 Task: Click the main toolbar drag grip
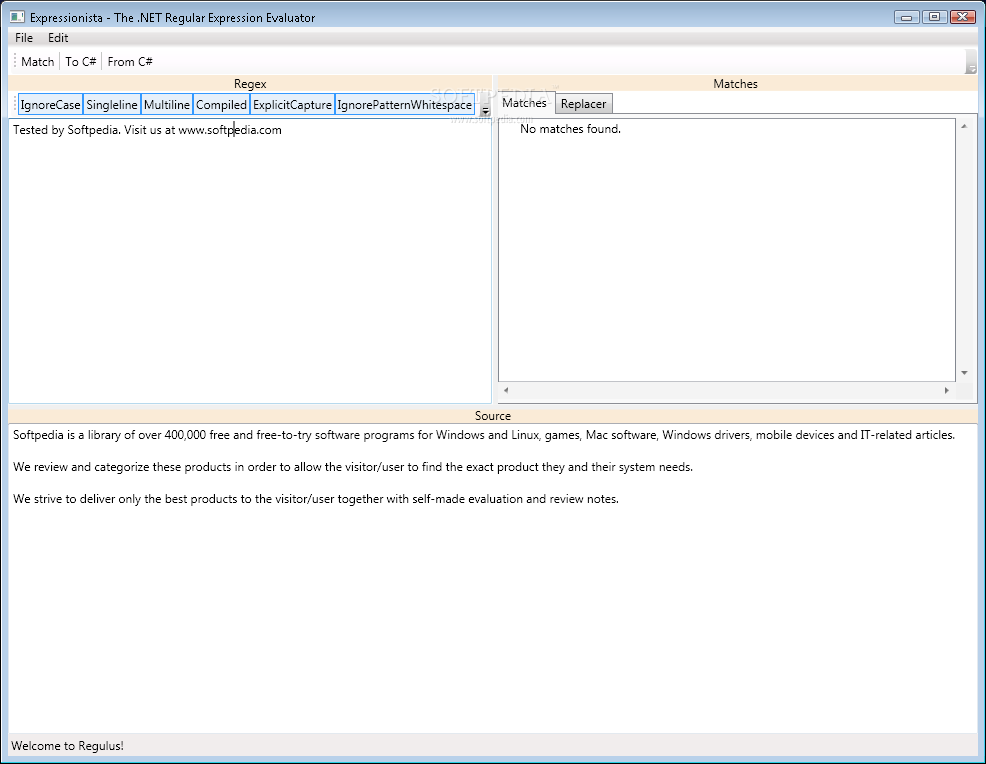tap(14, 61)
